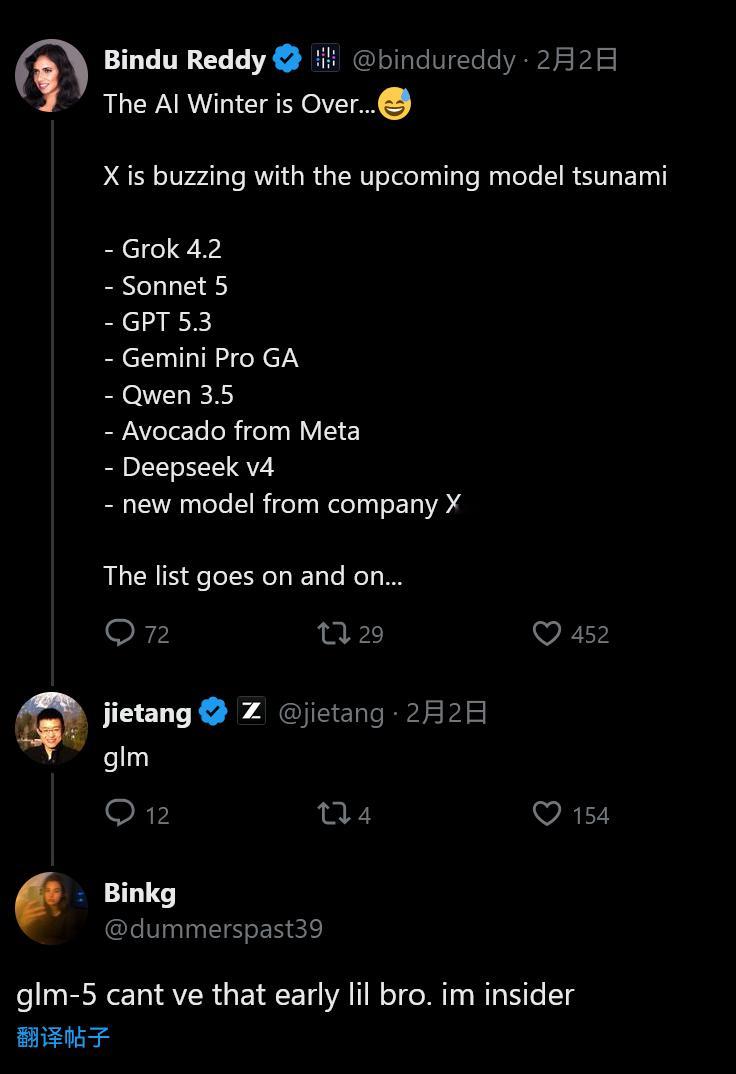Click jietang's blue verified badge
Image resolution: width=736 pixels, height=1074 pixels.
[x=213, y=712]
